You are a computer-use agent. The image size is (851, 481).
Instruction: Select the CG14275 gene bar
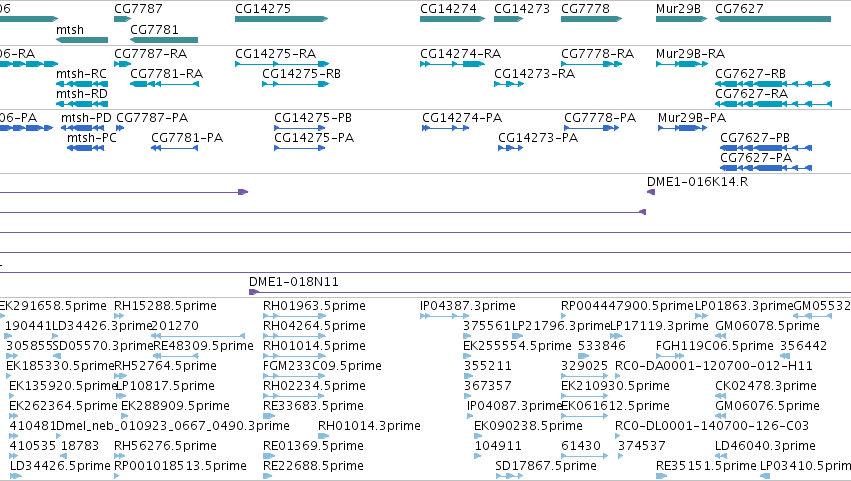pyautogui.click(x=281, y=19)
